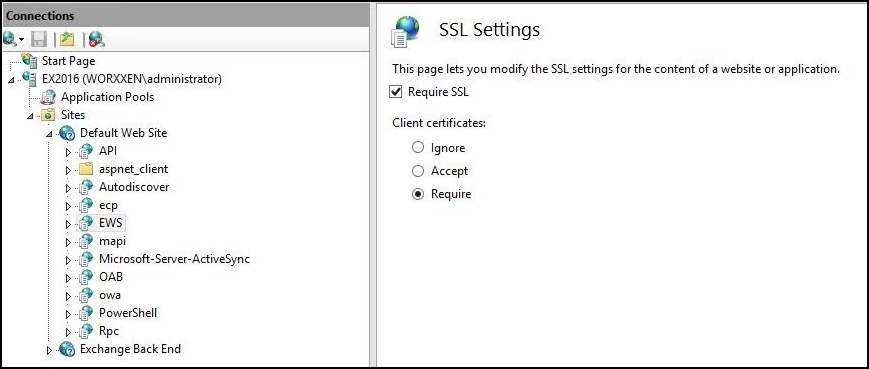Viewport: 869px width, 369px height.
Task: Select the Start Page tree item
Action: [69, 61]
